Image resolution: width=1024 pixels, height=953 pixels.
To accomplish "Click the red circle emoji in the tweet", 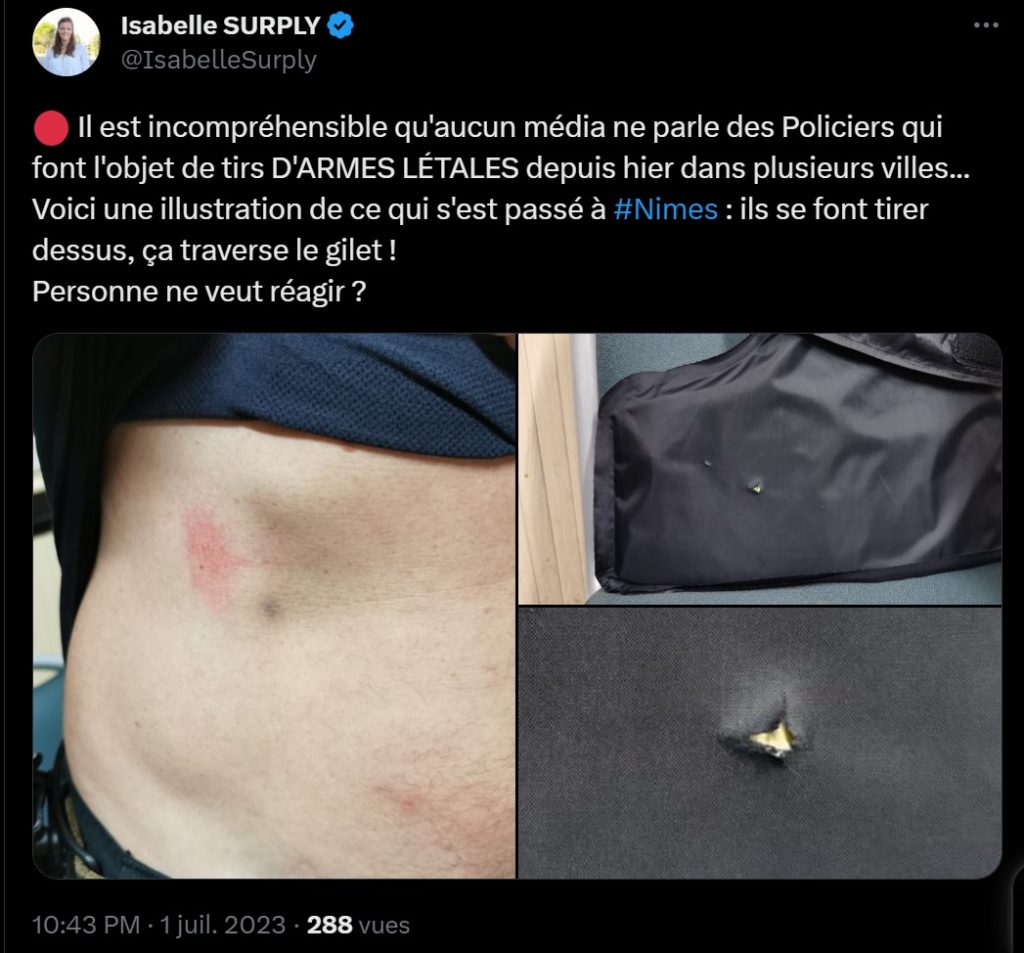I will pos(51,128).
